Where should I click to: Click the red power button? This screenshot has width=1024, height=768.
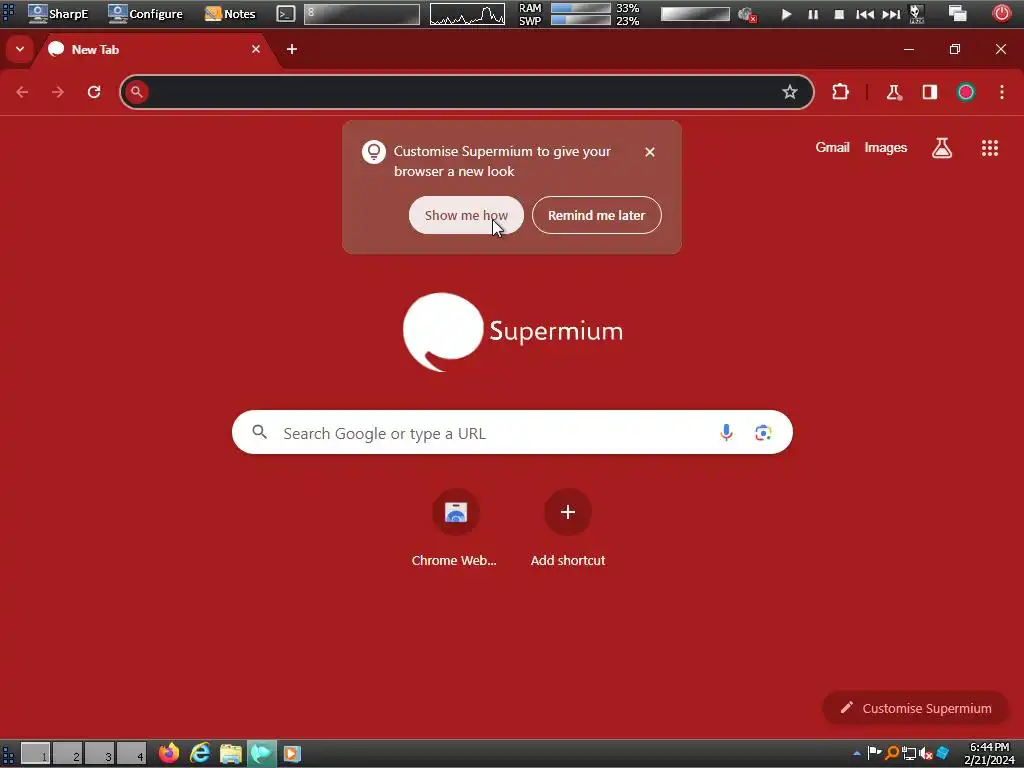coord(1002,13)
